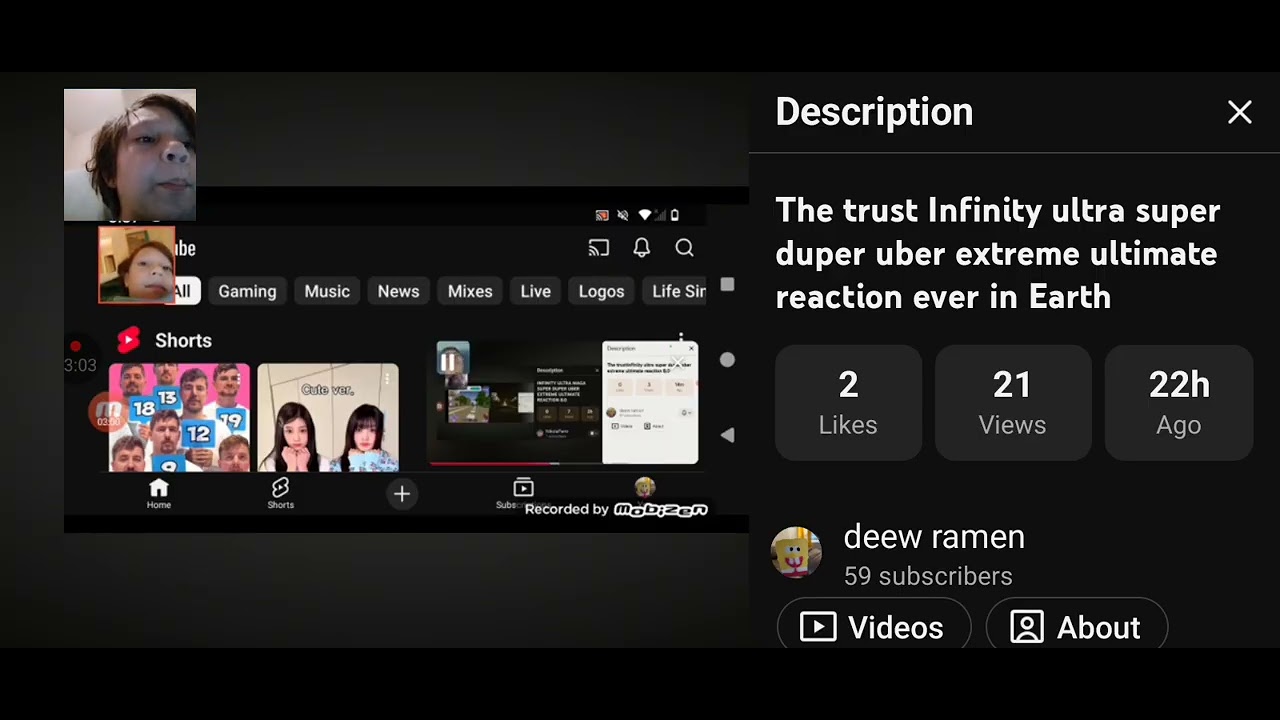Select the News filter chip

tap(398, 291)
